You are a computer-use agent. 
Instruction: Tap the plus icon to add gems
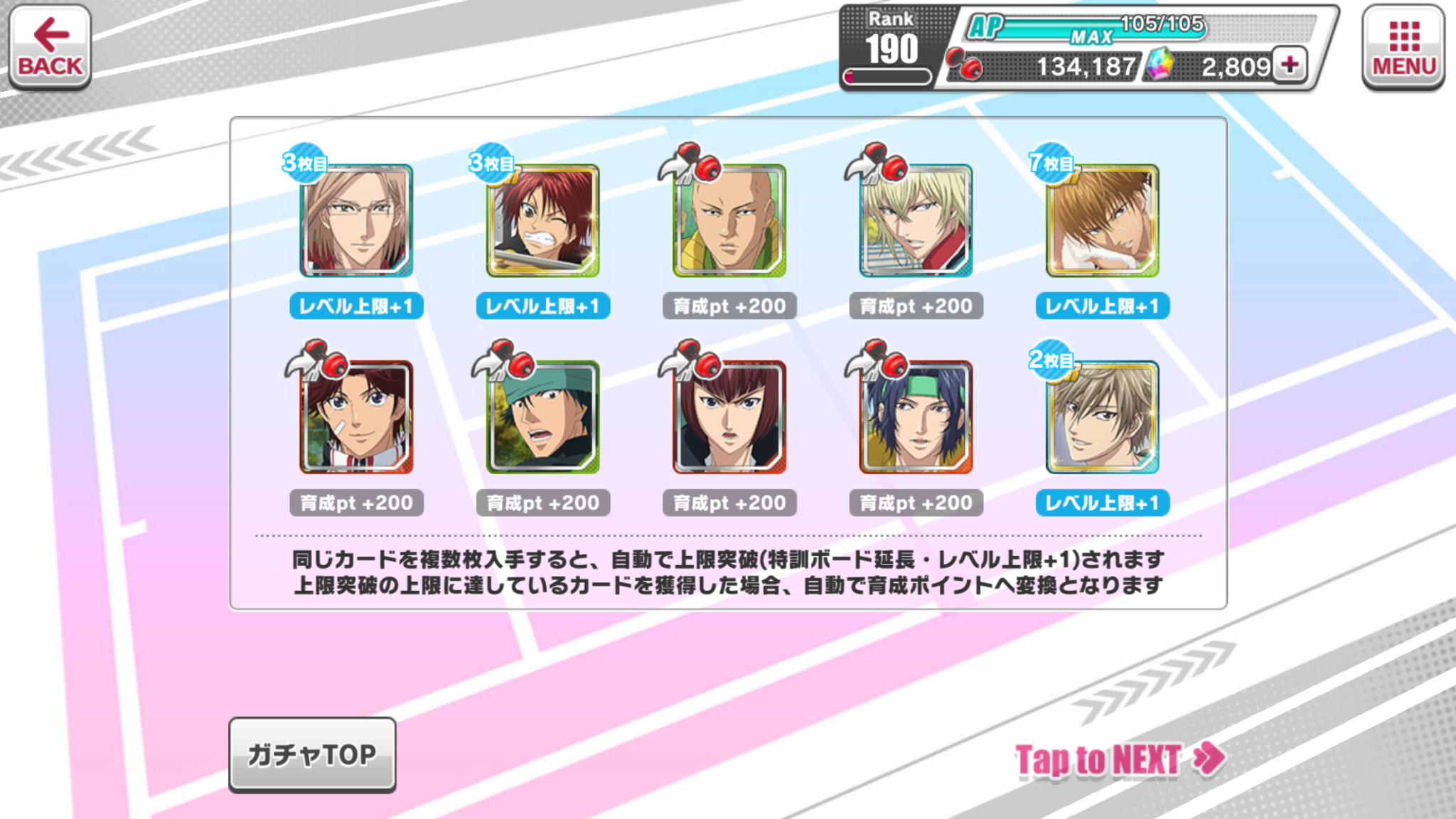(1290, 65)
